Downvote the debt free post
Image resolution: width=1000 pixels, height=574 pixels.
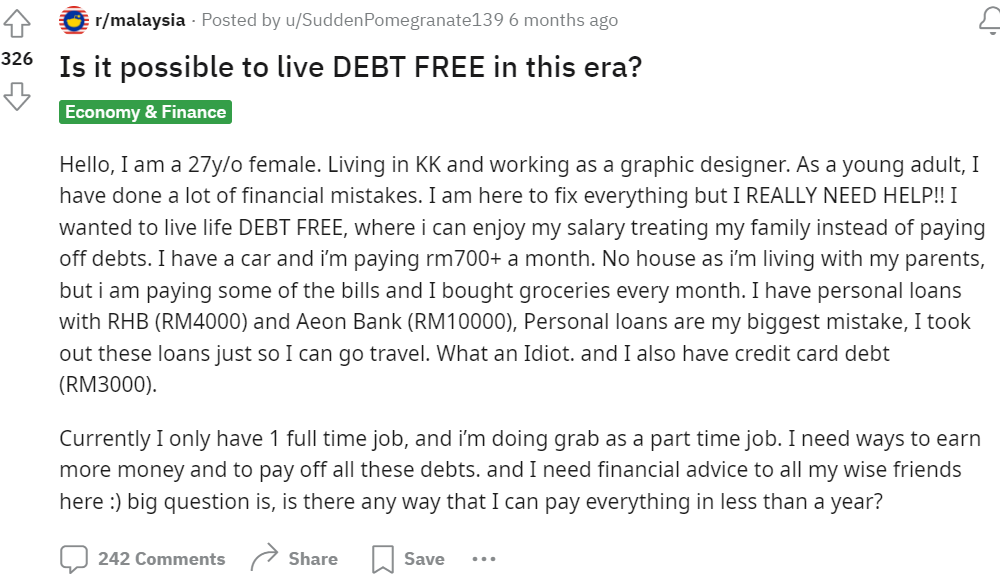(17, 96)
